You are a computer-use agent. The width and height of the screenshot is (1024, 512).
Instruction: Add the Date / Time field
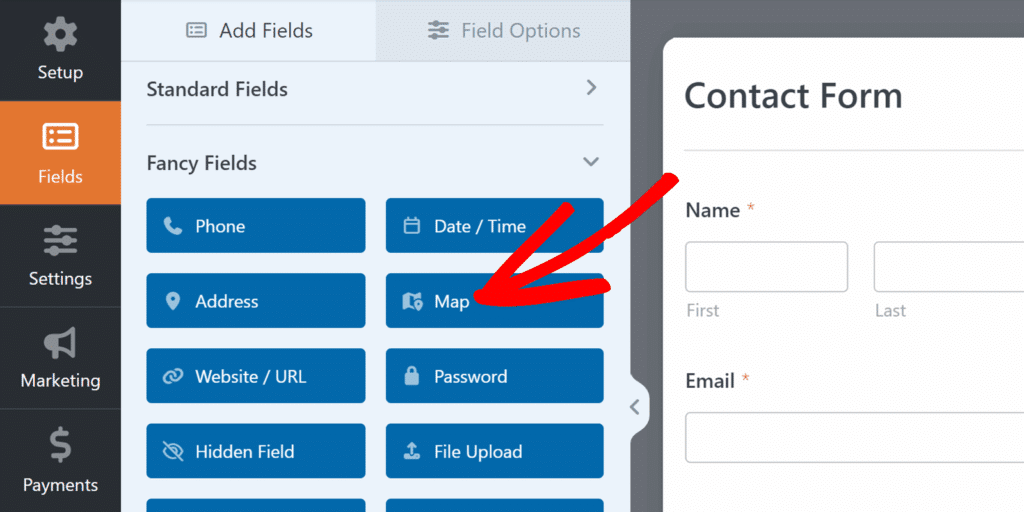point(494,226)
